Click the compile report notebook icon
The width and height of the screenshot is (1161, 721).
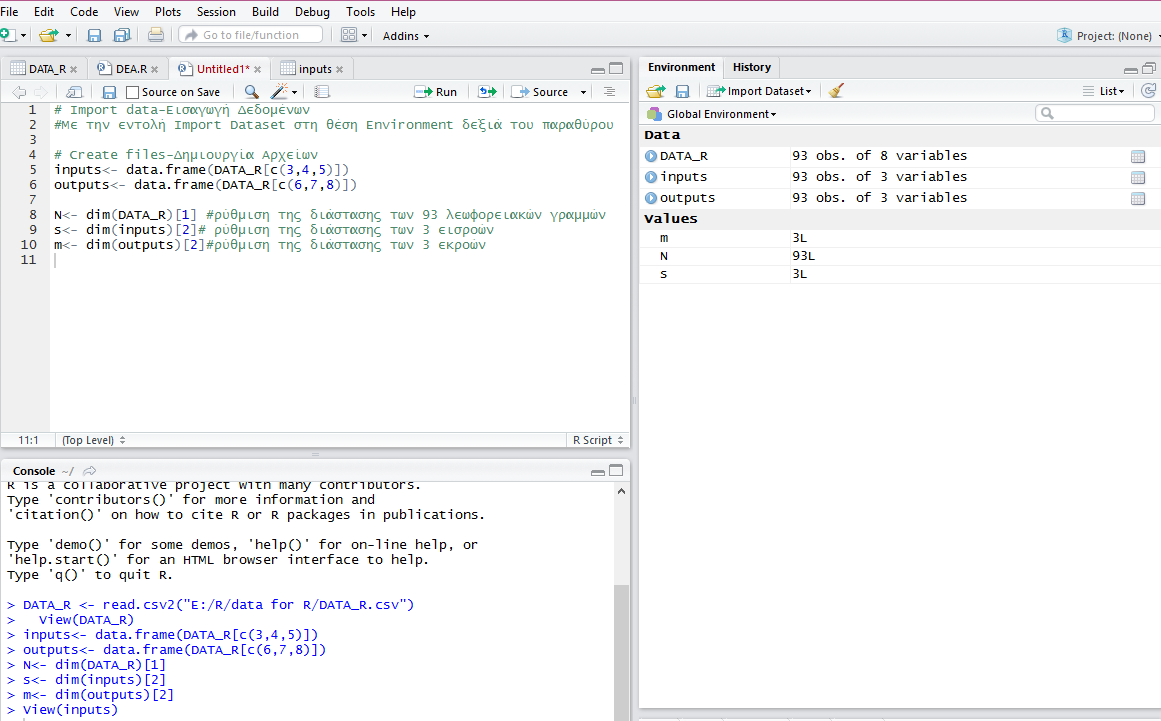[x=321, y=92]
